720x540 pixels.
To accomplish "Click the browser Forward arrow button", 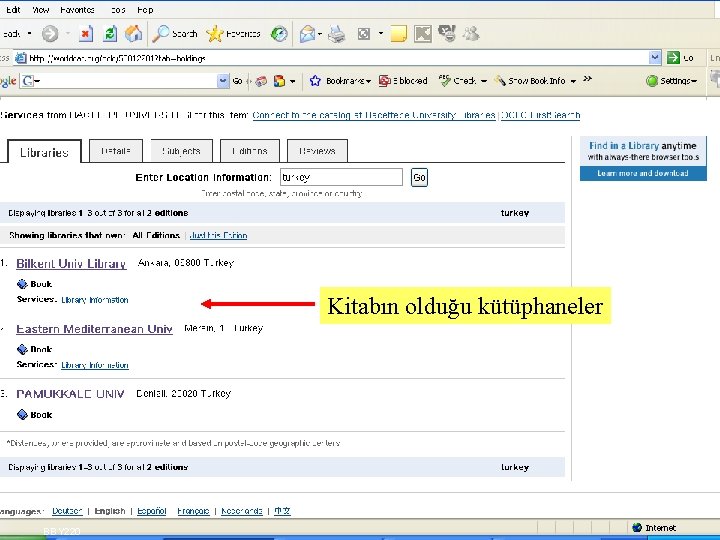I will (50, 34).
